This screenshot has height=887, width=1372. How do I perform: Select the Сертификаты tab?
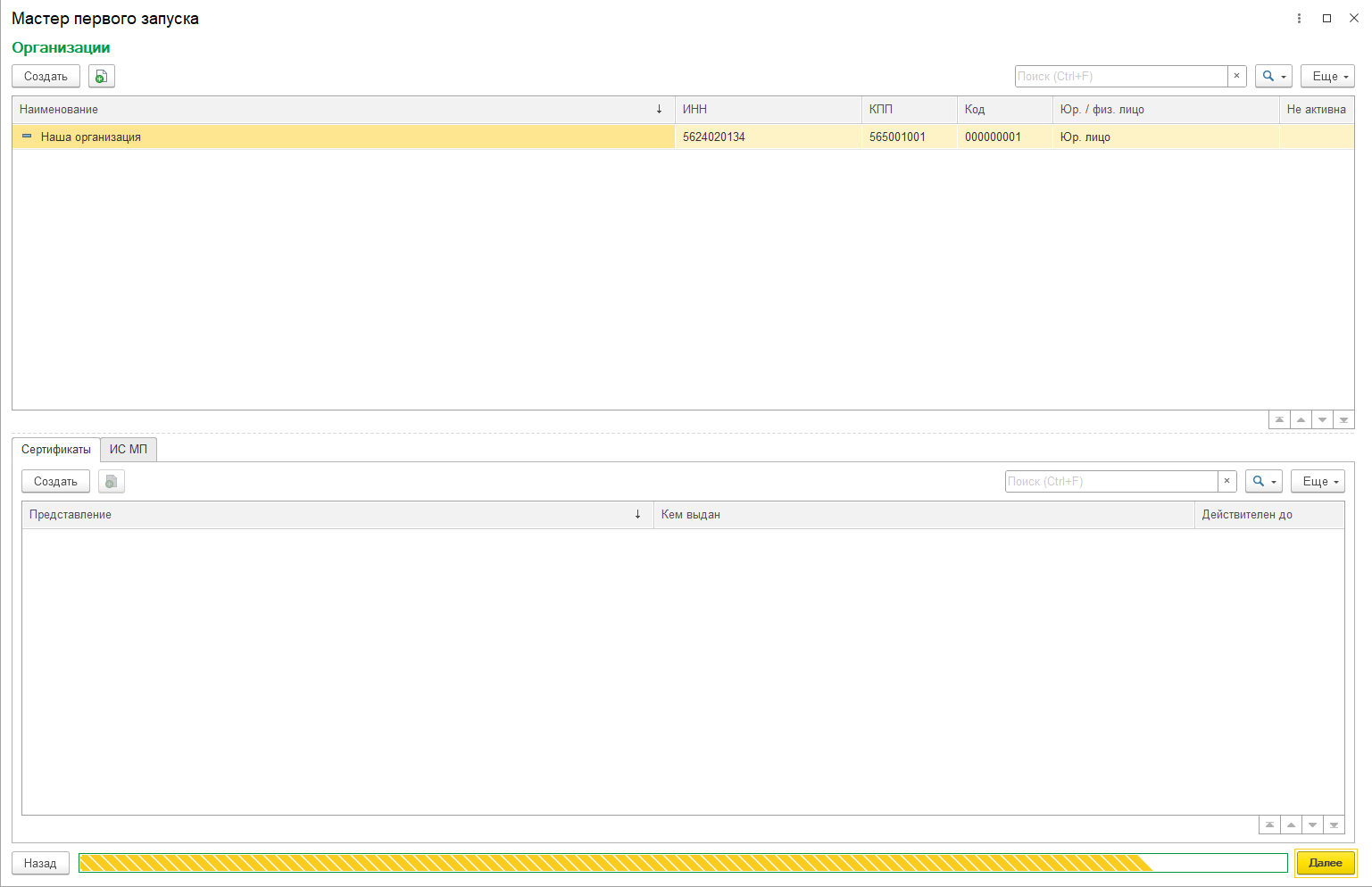(x=56, y=450)
